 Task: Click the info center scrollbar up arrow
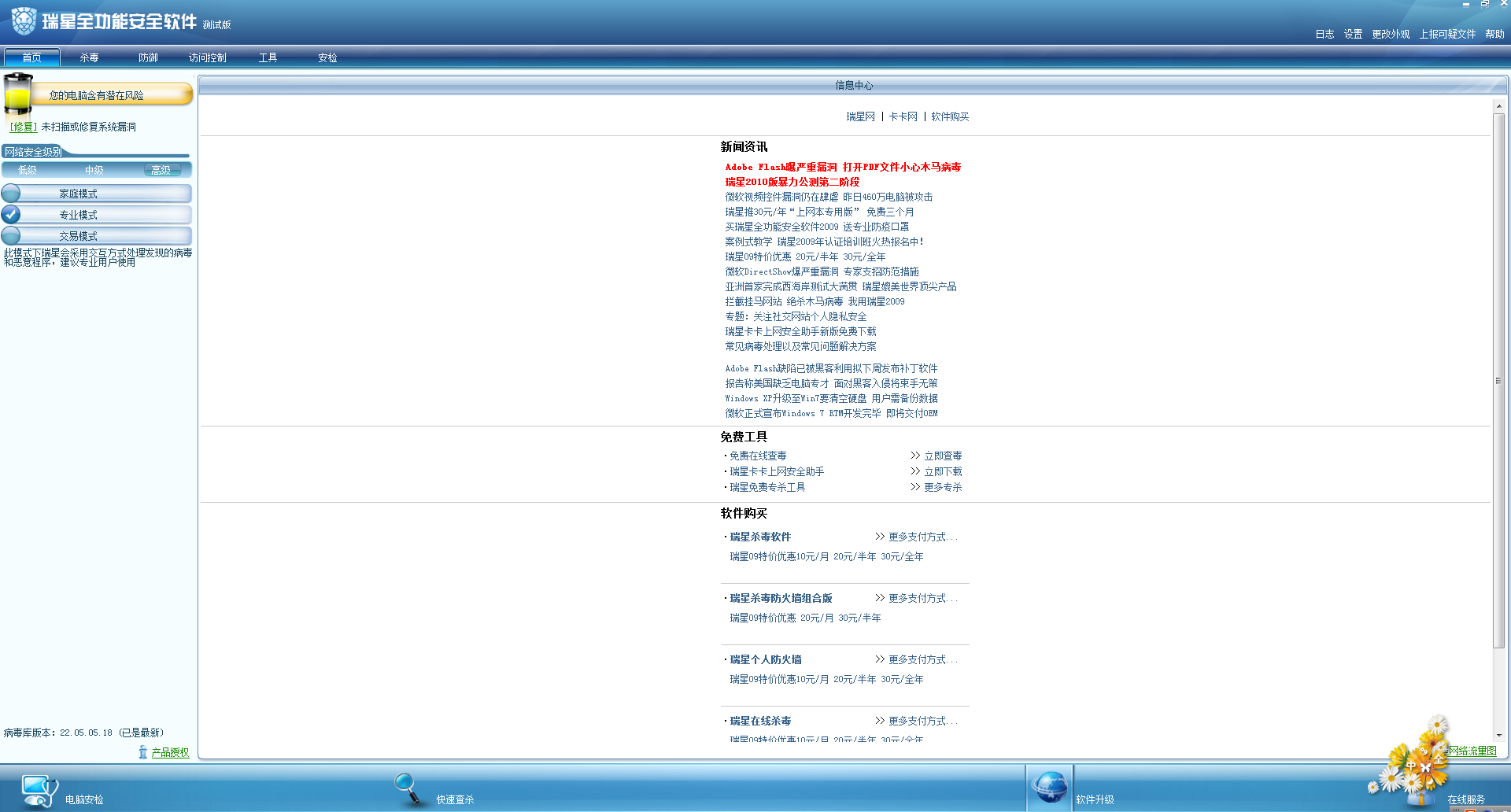pyautogui.click(x=1498, y=105)
